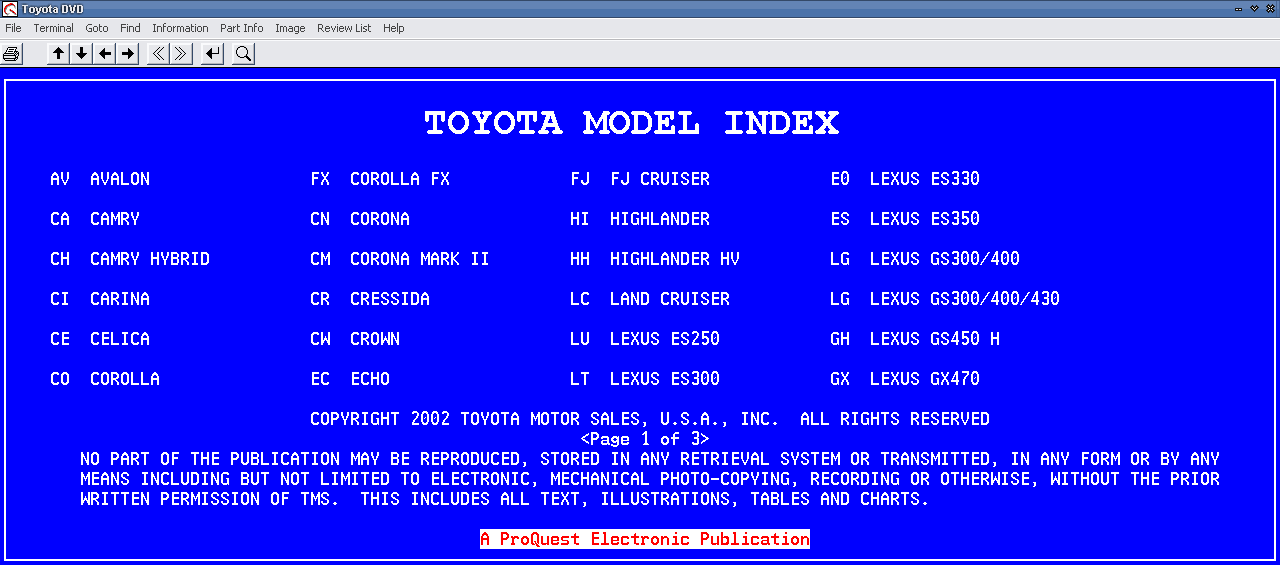
Task: Select the CRESSIDA model entry
Action: tap(370, 299)
